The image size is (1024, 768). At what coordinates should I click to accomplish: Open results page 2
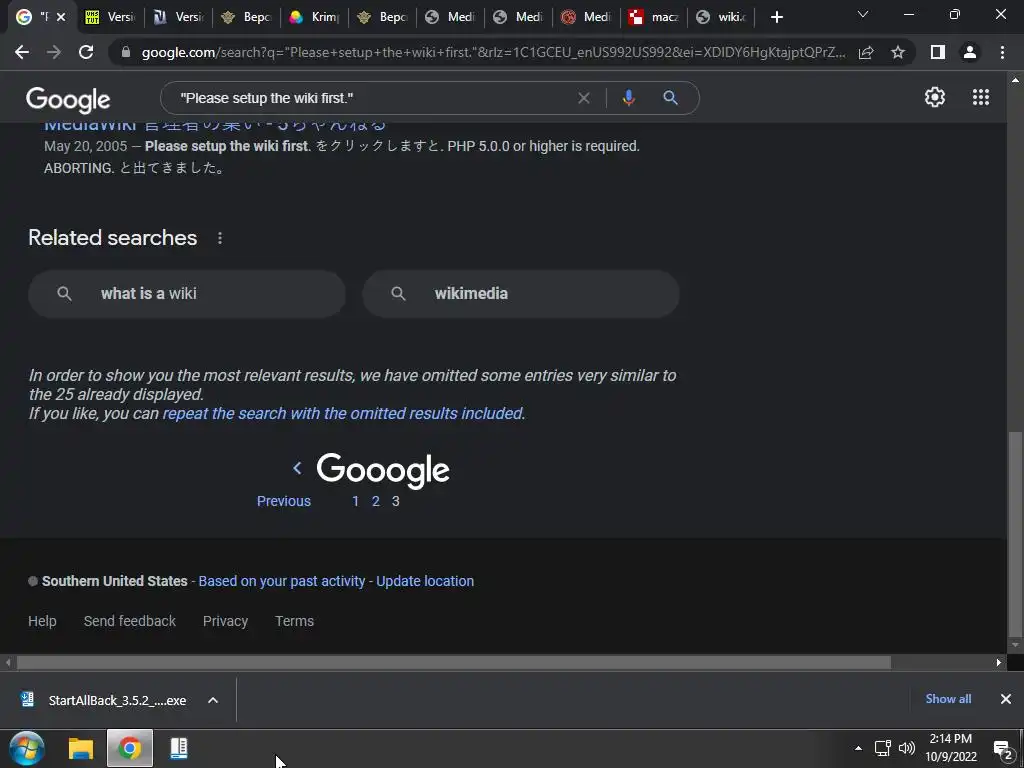(x=376, y=501)
